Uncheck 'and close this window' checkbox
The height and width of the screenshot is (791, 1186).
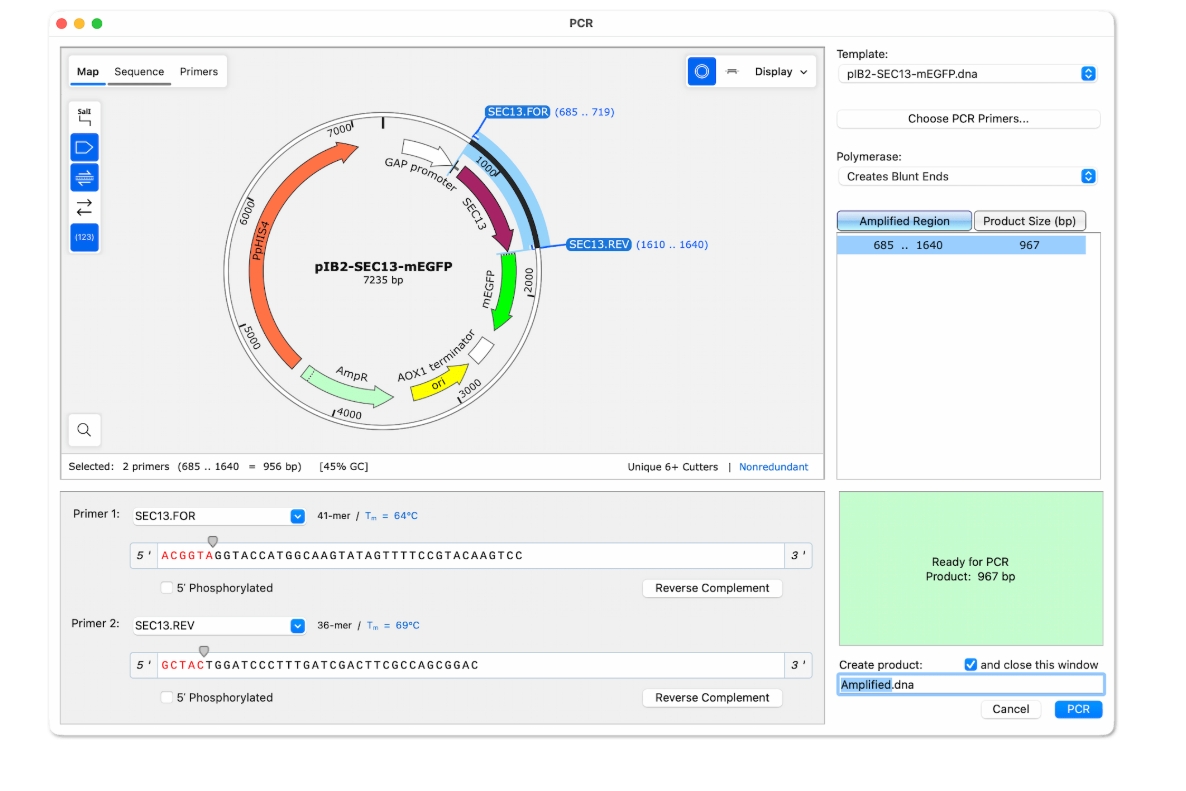pos(970,665)
